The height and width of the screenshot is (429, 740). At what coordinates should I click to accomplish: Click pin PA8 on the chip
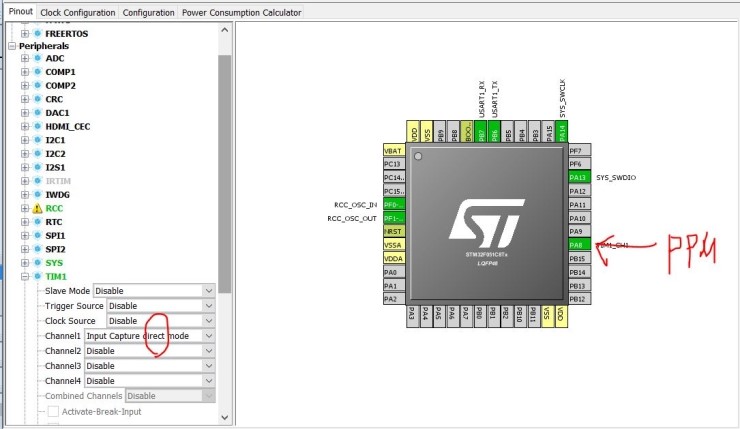[579, 245]
